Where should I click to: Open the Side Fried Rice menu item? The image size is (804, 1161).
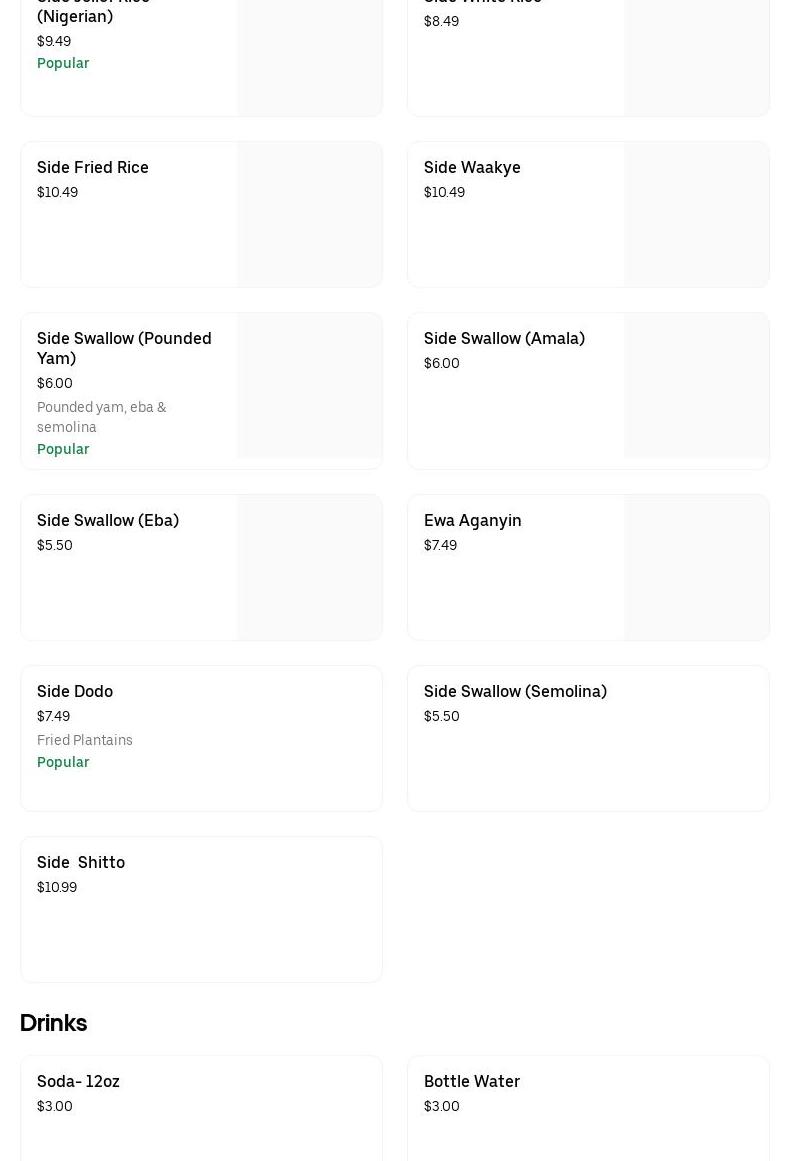[93, 168]
